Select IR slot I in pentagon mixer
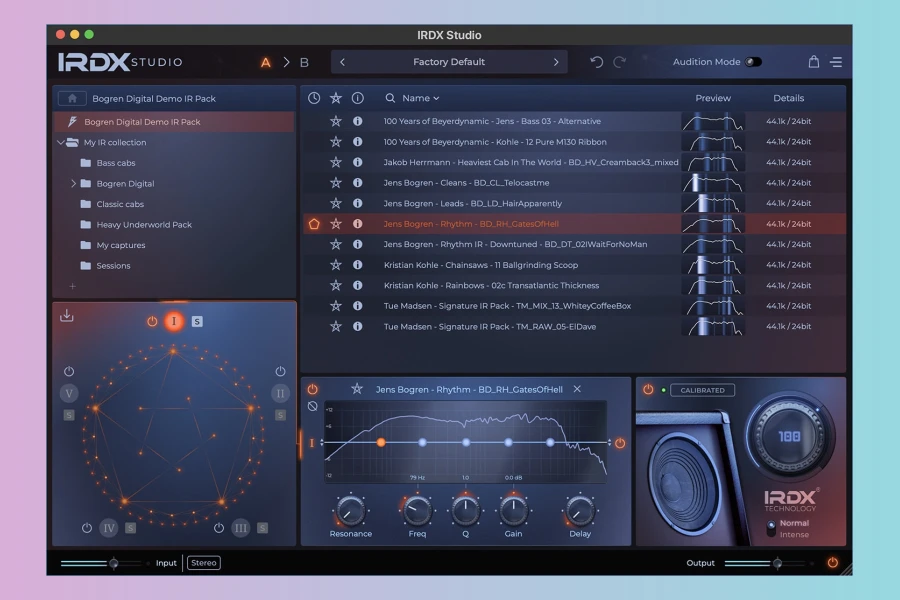900x600 pixels. tap(174, 322)
